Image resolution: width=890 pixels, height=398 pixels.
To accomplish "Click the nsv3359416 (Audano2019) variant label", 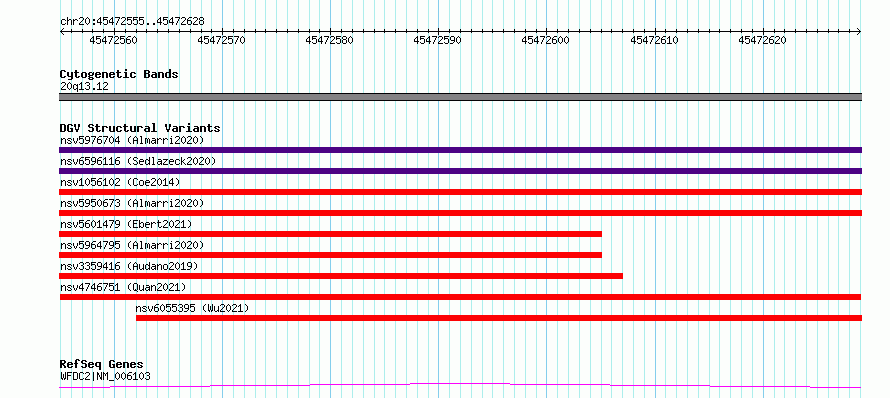I will click(x=129, y=266).
